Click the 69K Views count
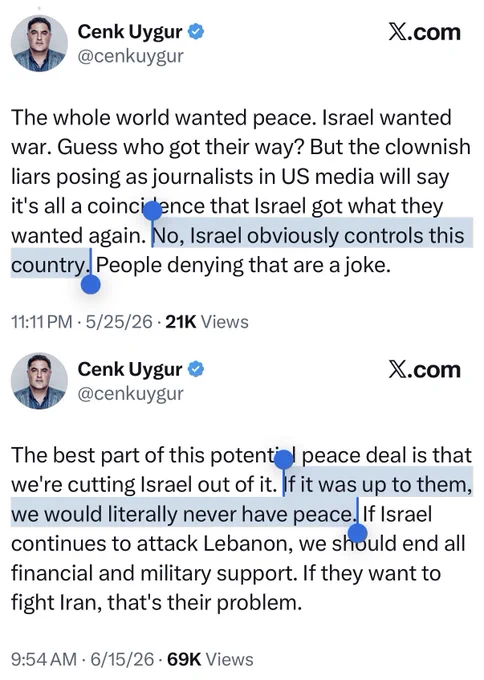The width and height of the screenshot is (484, 680). [x=210, y=660]
